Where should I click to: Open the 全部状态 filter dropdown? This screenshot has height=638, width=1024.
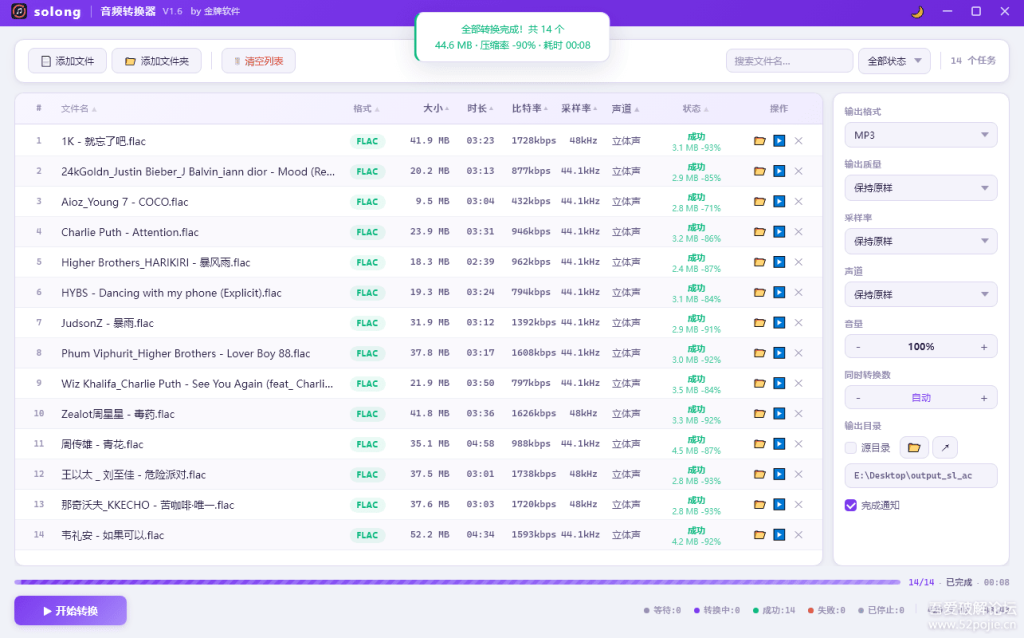point(893,60)
